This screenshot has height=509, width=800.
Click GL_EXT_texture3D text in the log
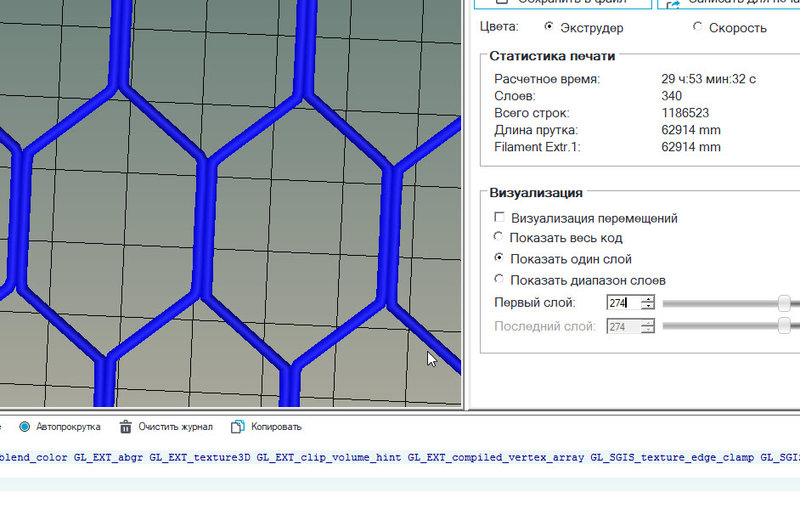coord(200,457)
